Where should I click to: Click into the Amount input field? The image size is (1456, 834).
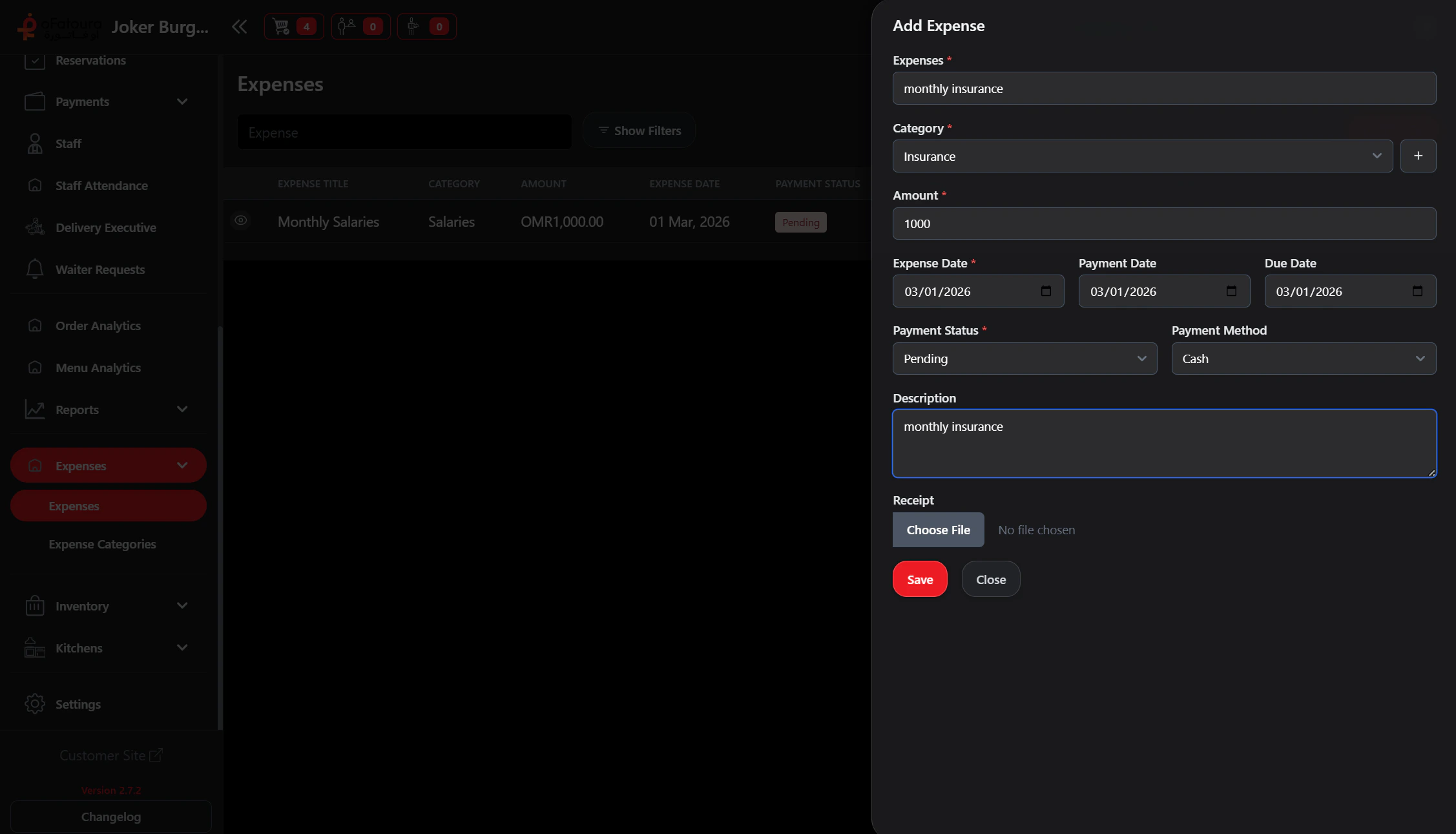[x=1163, y=224]
